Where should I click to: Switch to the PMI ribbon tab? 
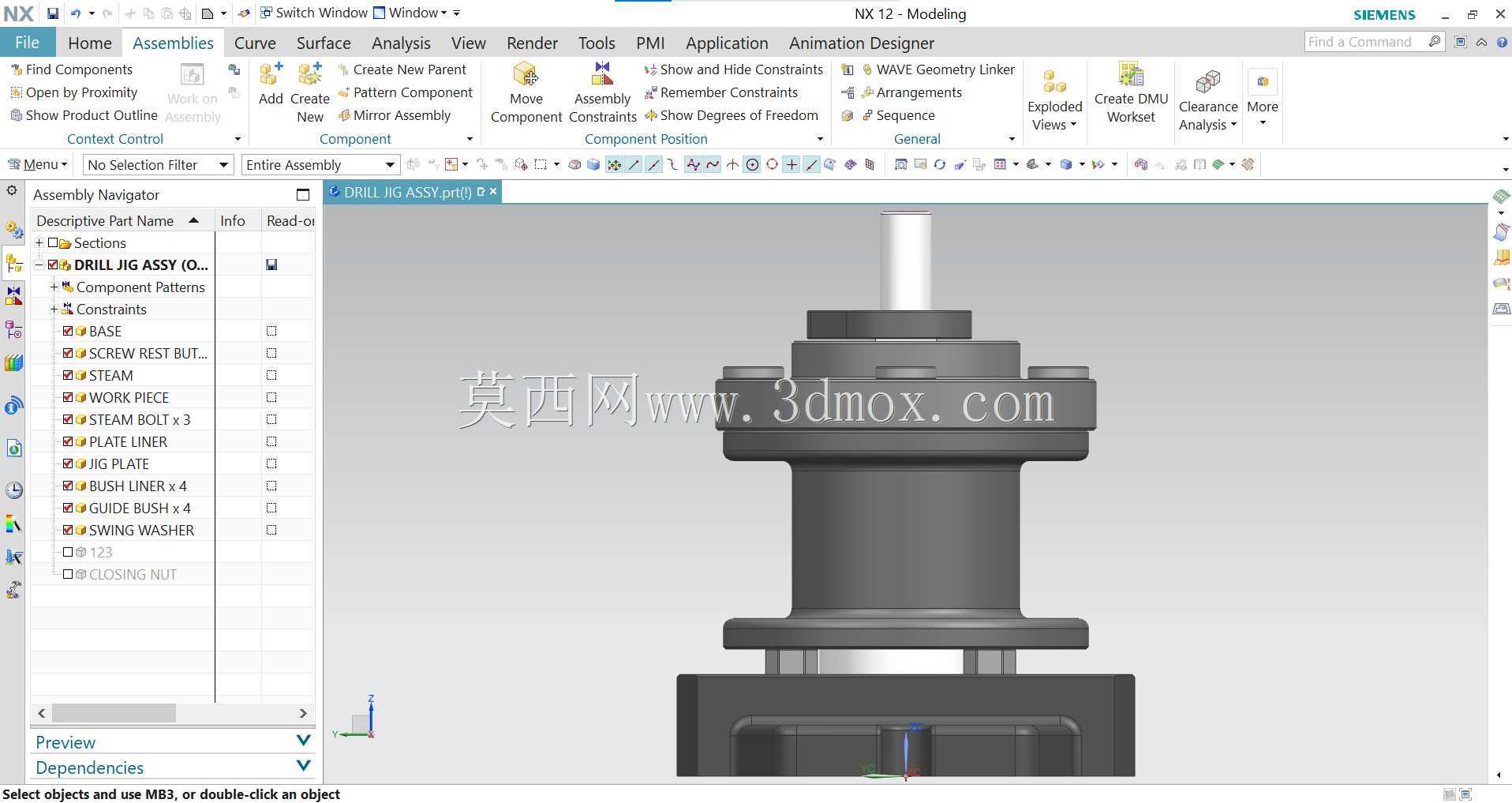click(x=650, y=43)
